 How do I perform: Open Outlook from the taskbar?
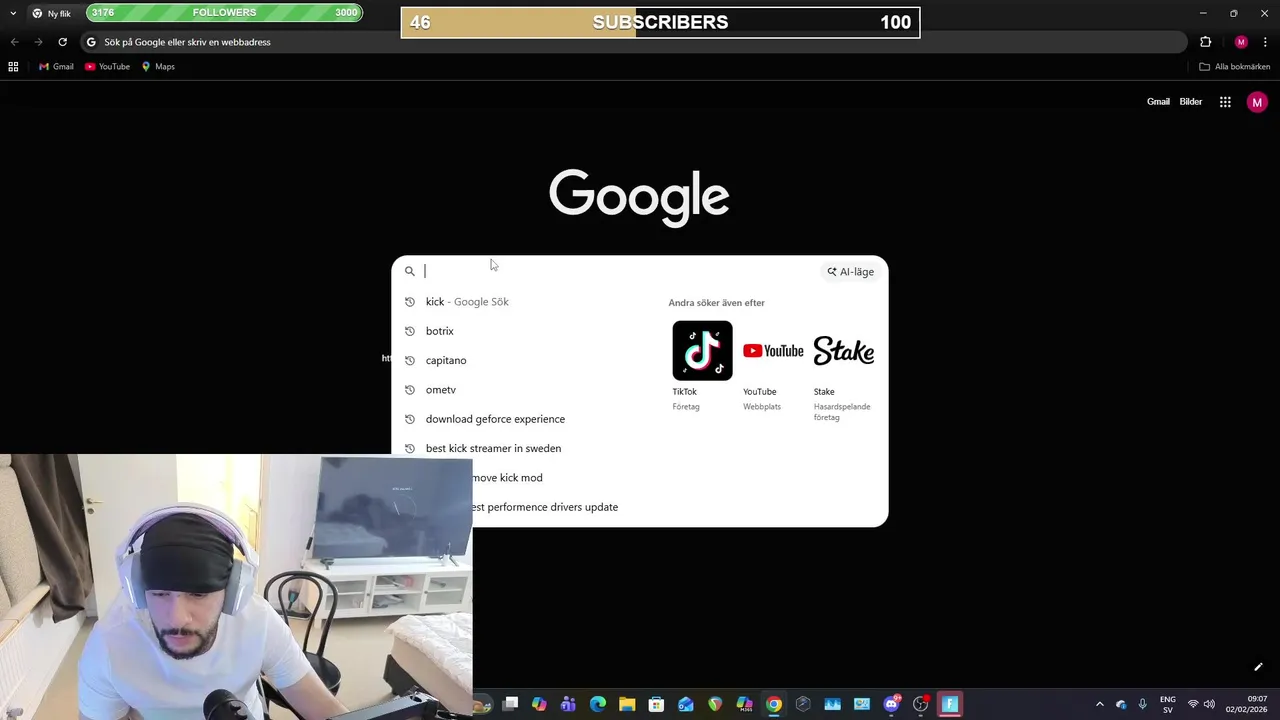pos(686,704)
